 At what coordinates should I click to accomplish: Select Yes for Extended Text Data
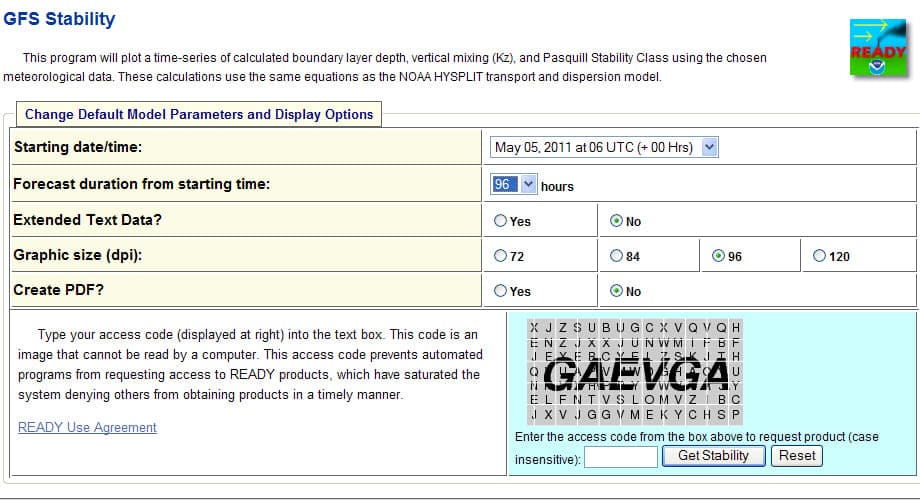(501, 221)
